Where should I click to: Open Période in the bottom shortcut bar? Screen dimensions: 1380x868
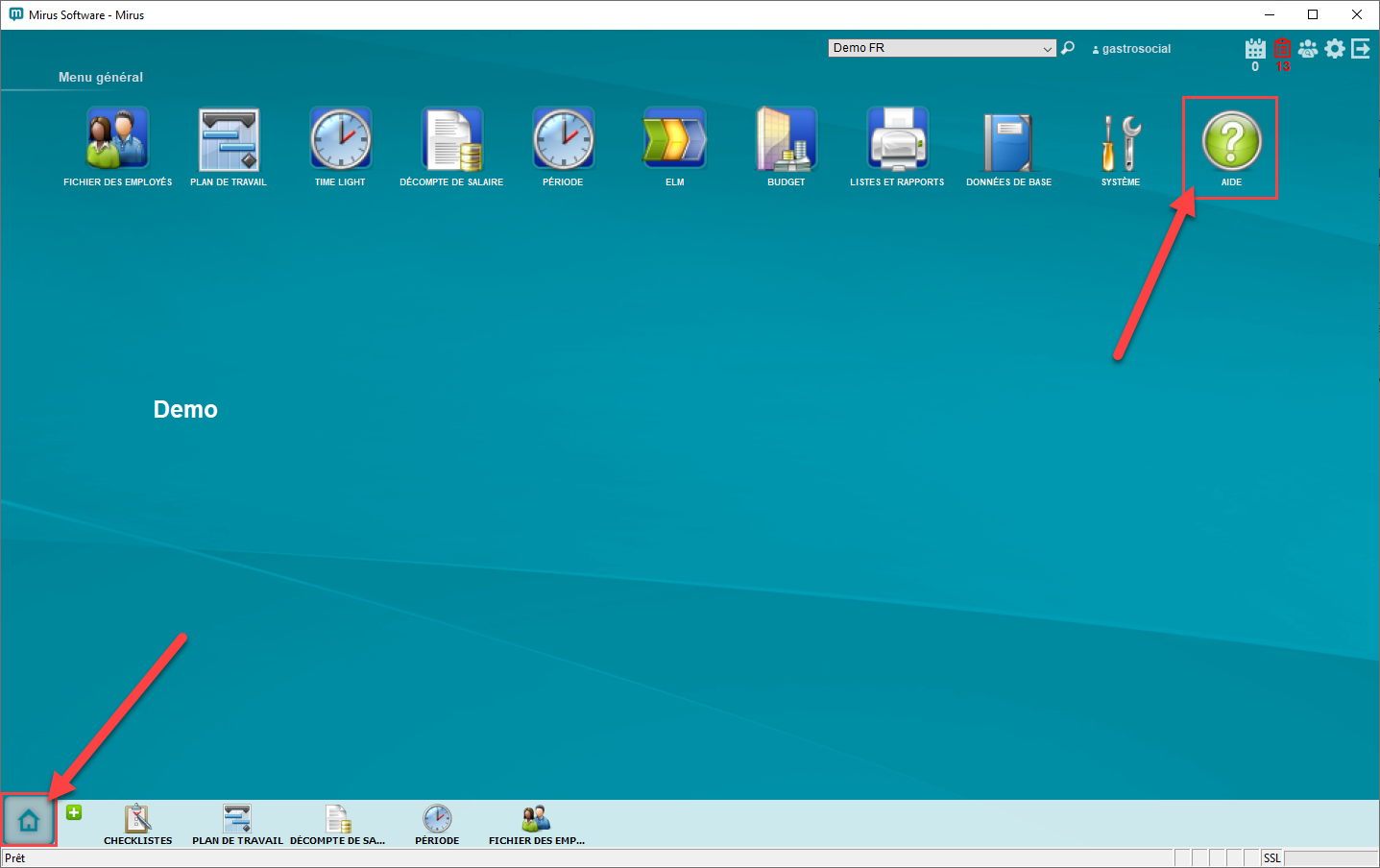point(437,825)
